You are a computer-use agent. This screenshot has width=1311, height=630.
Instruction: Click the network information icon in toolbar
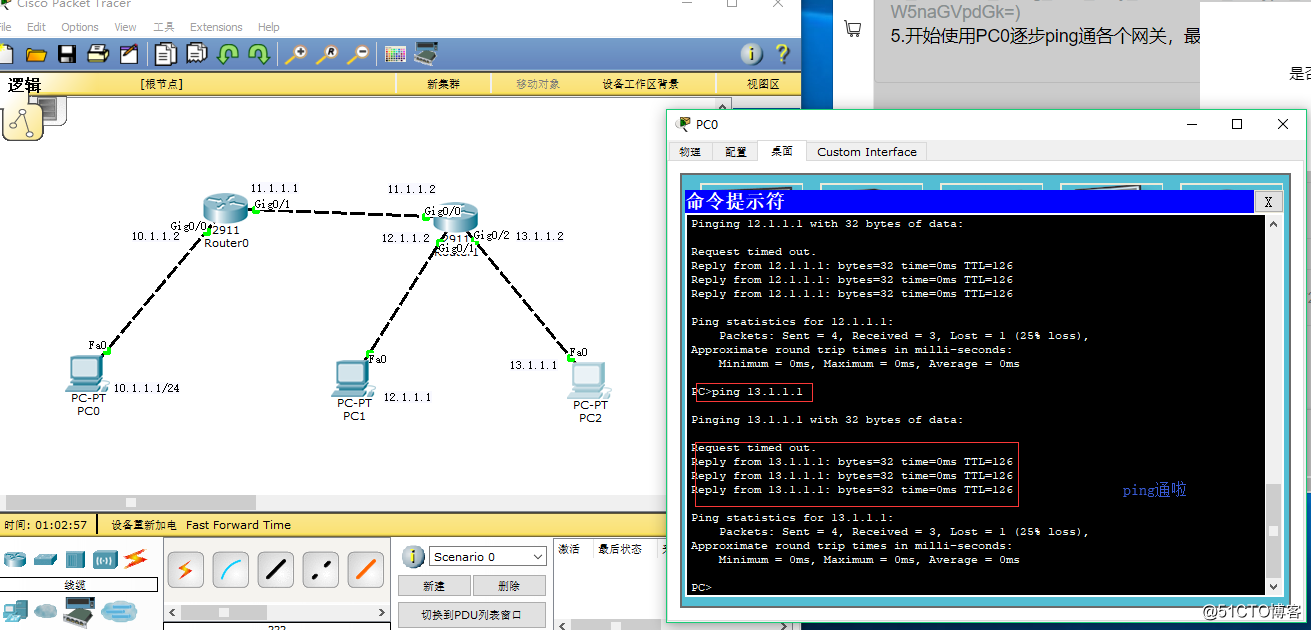751,54
